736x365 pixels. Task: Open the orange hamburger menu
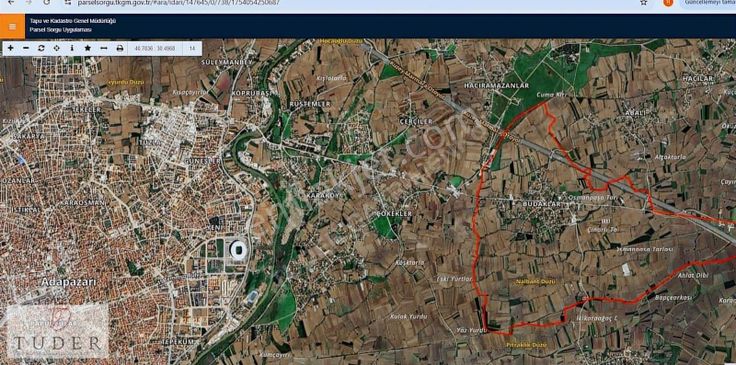(x=13, y=26)
